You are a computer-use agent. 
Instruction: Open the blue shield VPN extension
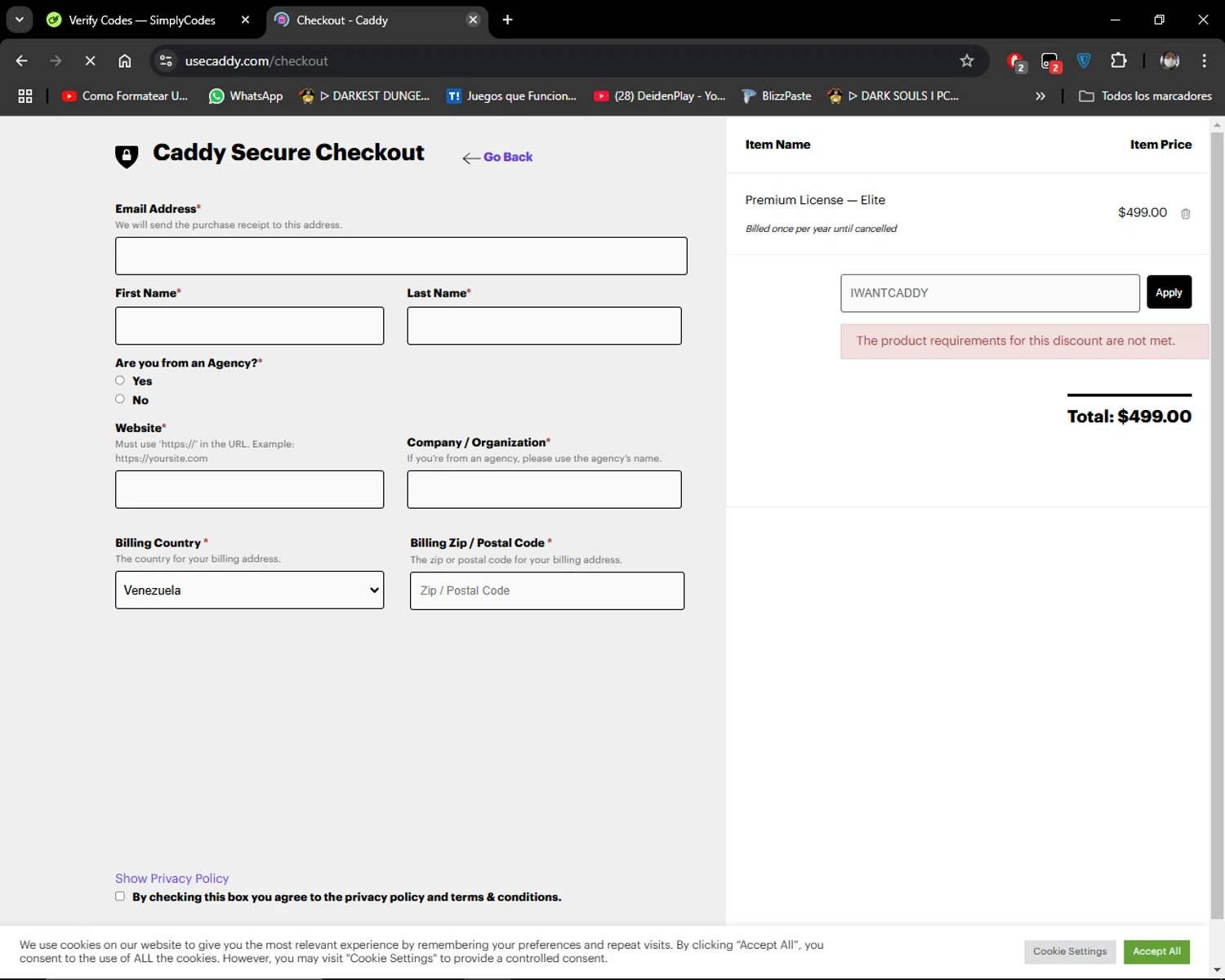[1084, 60]
